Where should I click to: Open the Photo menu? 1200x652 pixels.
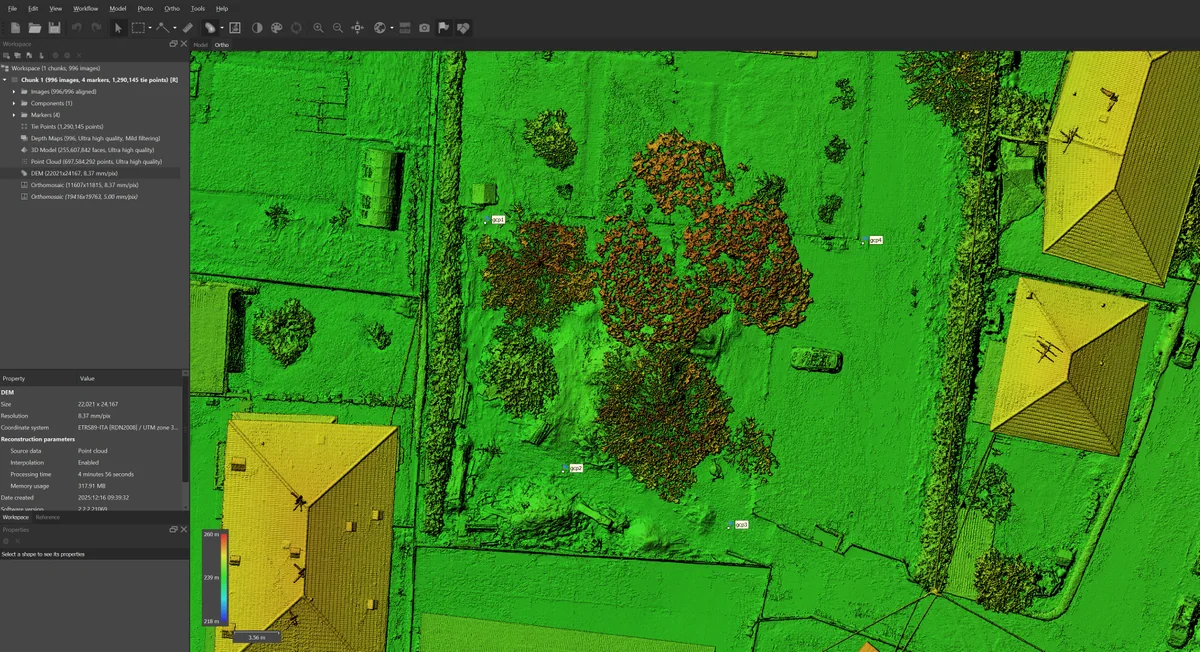pos(145,8)
